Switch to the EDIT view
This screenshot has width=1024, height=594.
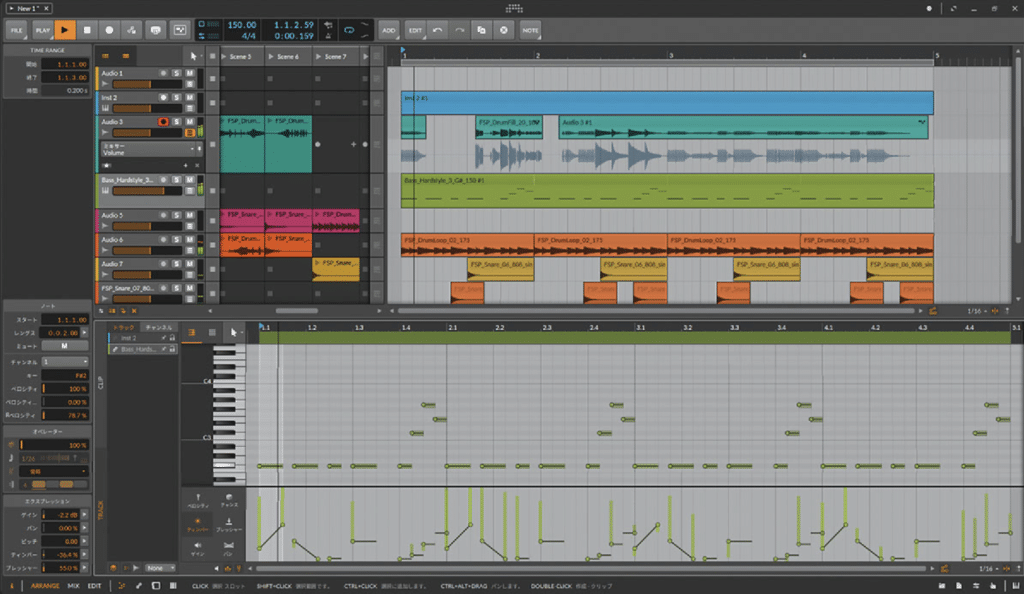click(x=94, y=585)
